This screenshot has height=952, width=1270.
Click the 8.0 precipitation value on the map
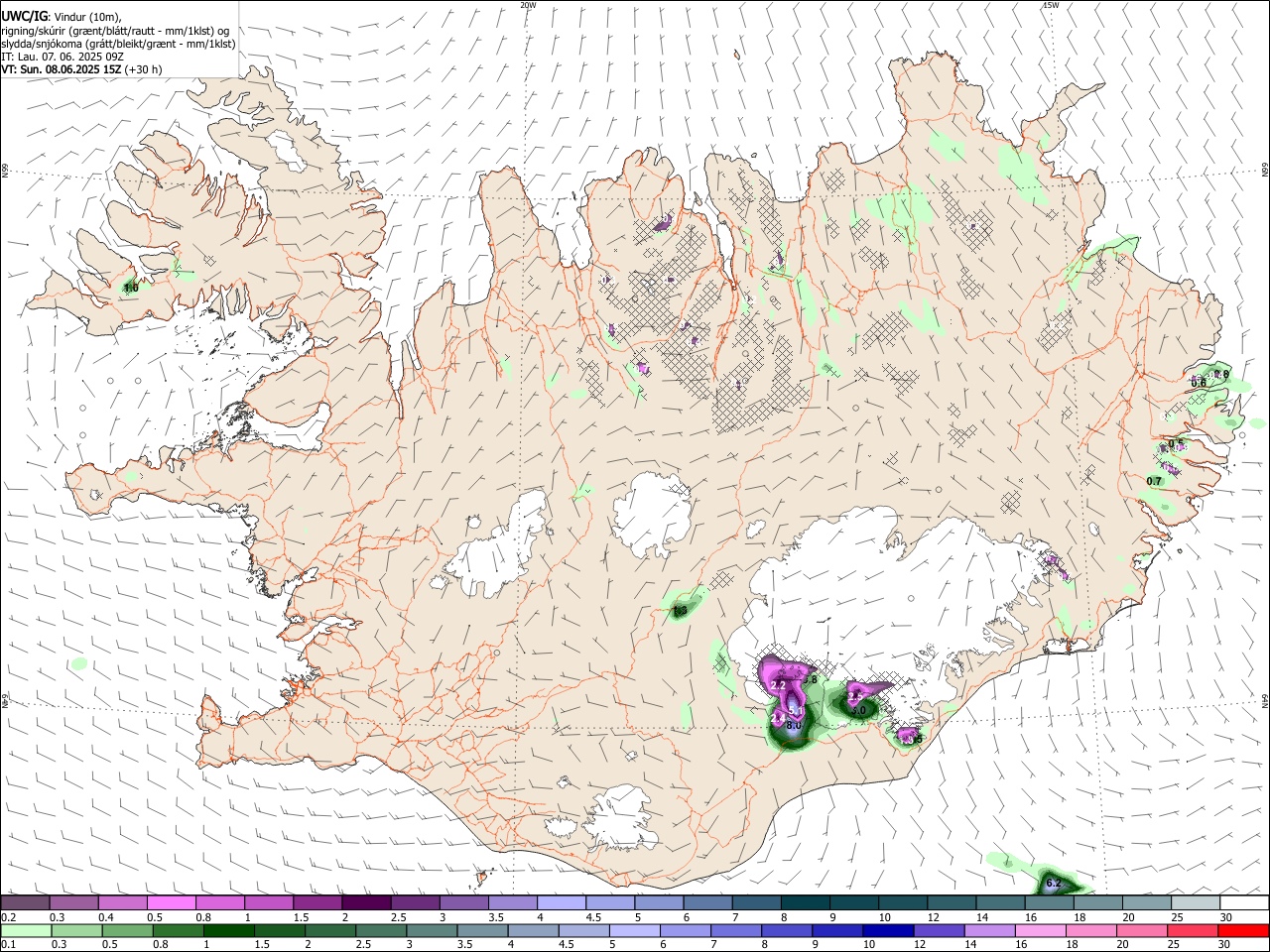[794, 726]
